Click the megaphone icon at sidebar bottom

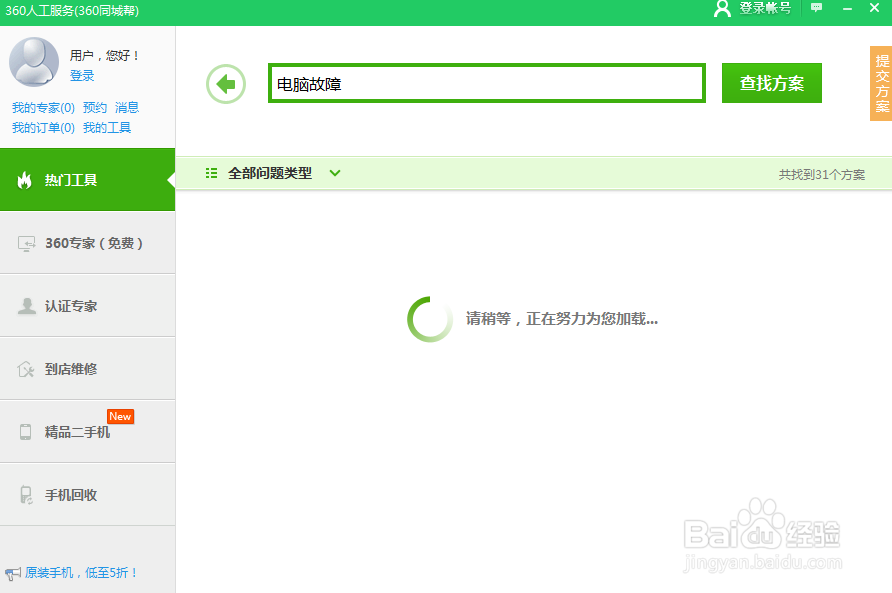point(13,573)
